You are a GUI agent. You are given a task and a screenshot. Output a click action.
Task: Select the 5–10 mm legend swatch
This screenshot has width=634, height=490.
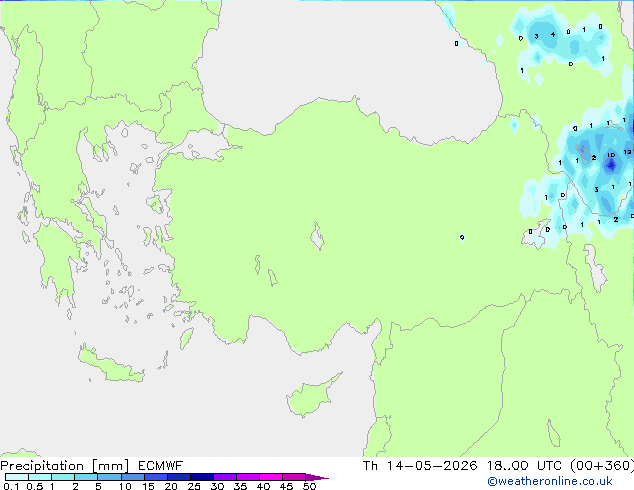point(109,477)
